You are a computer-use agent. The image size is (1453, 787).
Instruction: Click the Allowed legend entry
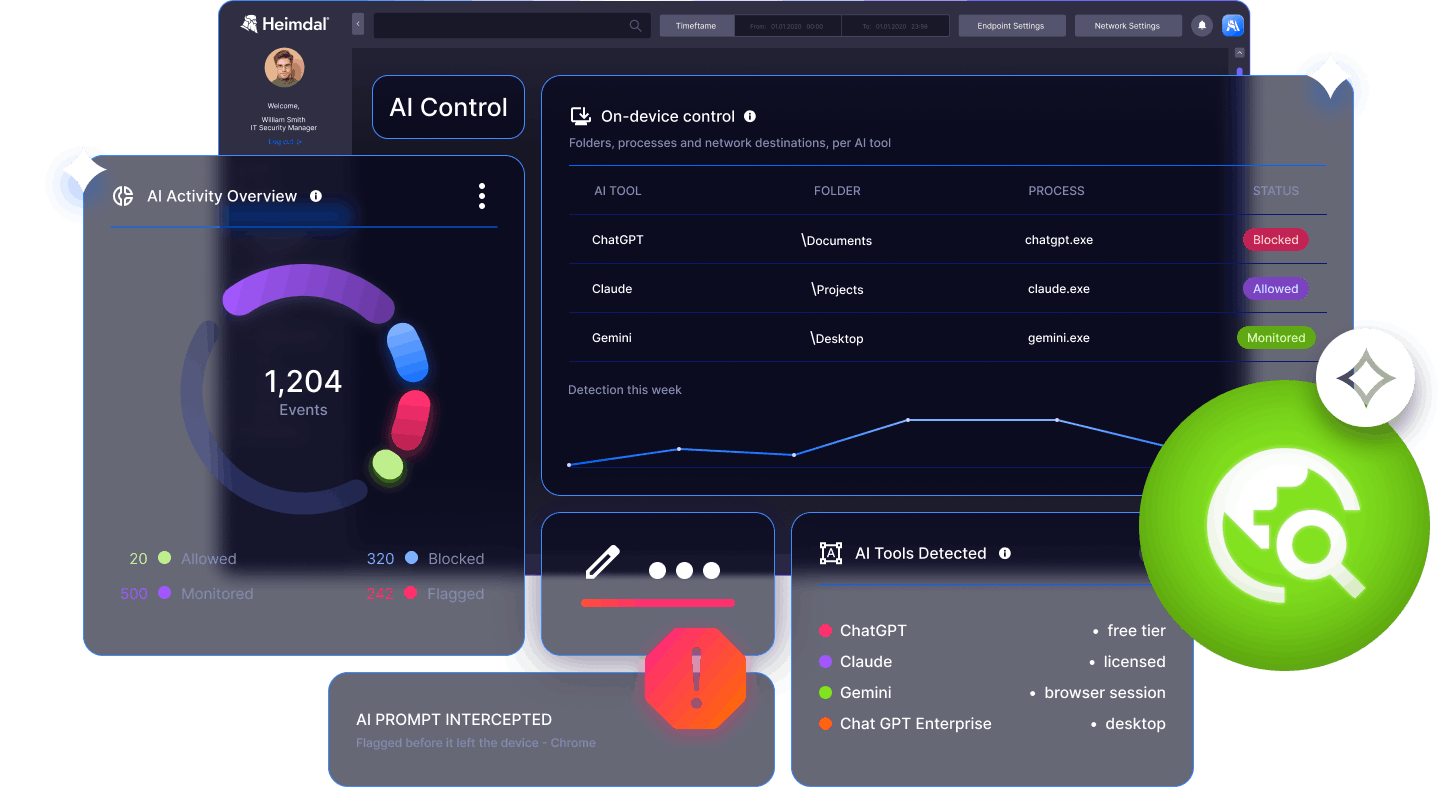pyautogui.click(x=183, y=559)
